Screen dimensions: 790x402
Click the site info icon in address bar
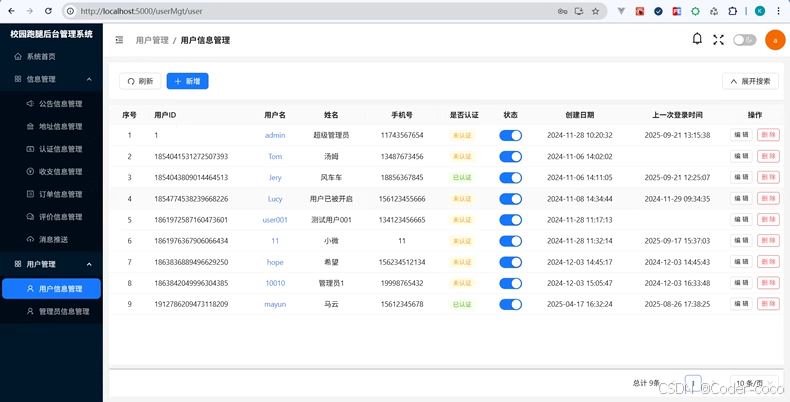point(71,11)
